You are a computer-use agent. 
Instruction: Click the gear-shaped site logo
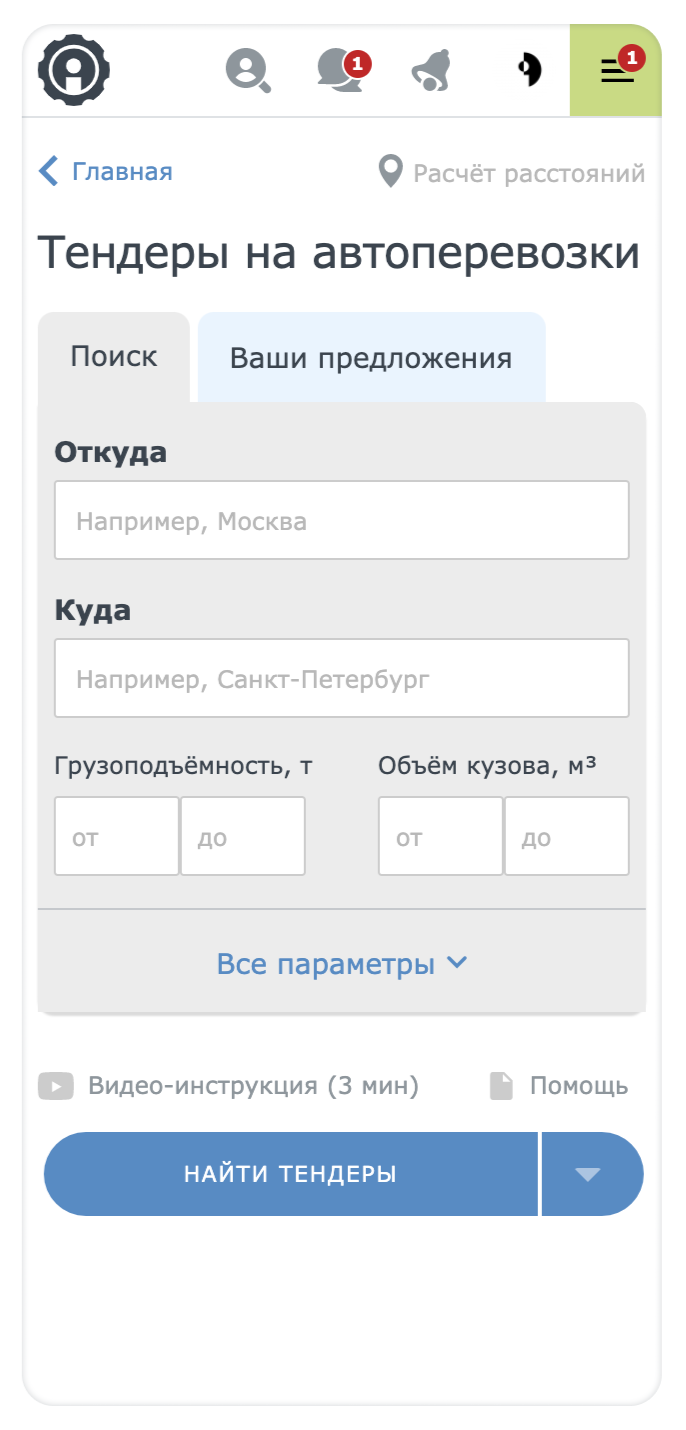[x=74, y=70]
